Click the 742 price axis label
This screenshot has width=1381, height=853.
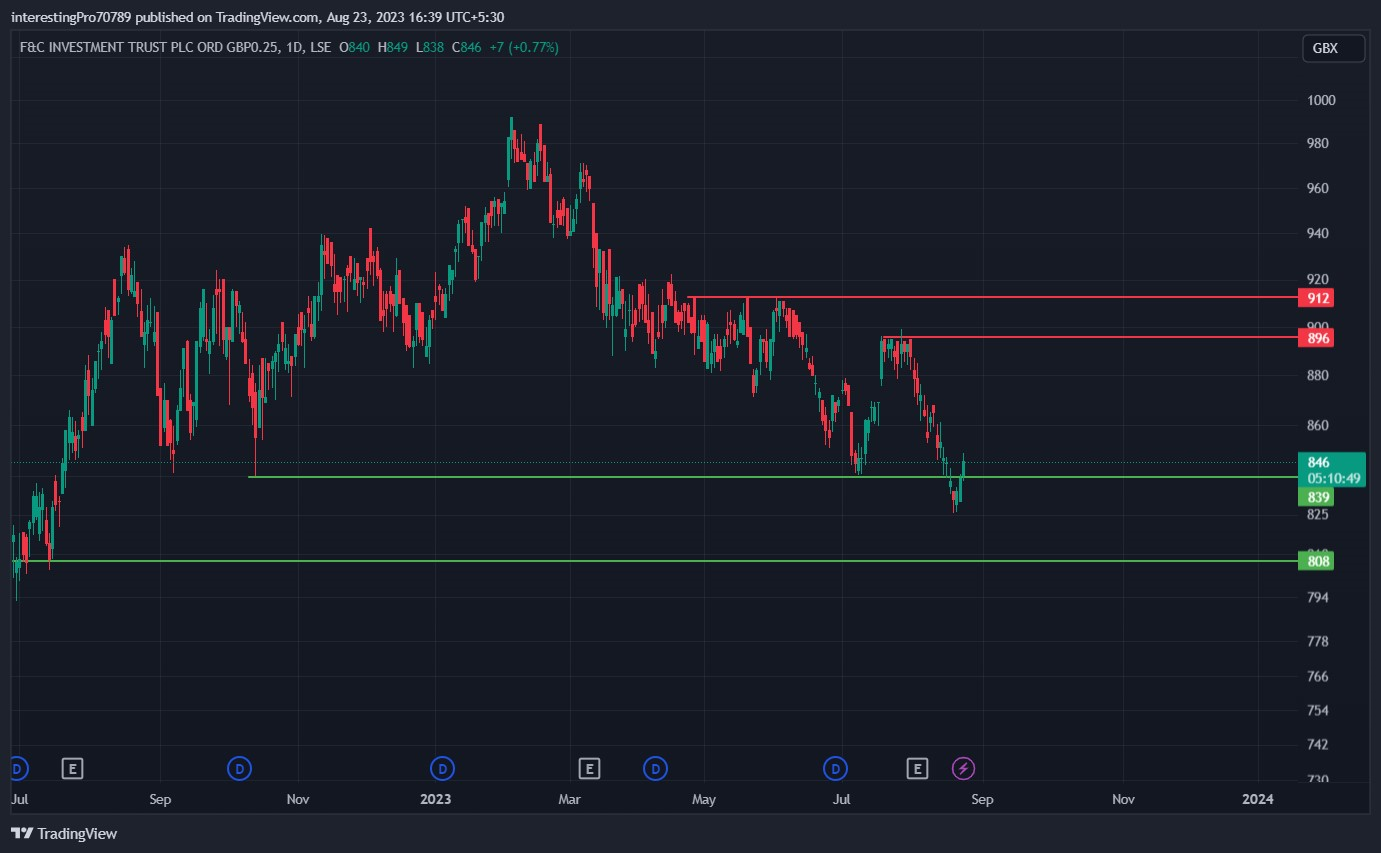click(x=1318, y=744)
